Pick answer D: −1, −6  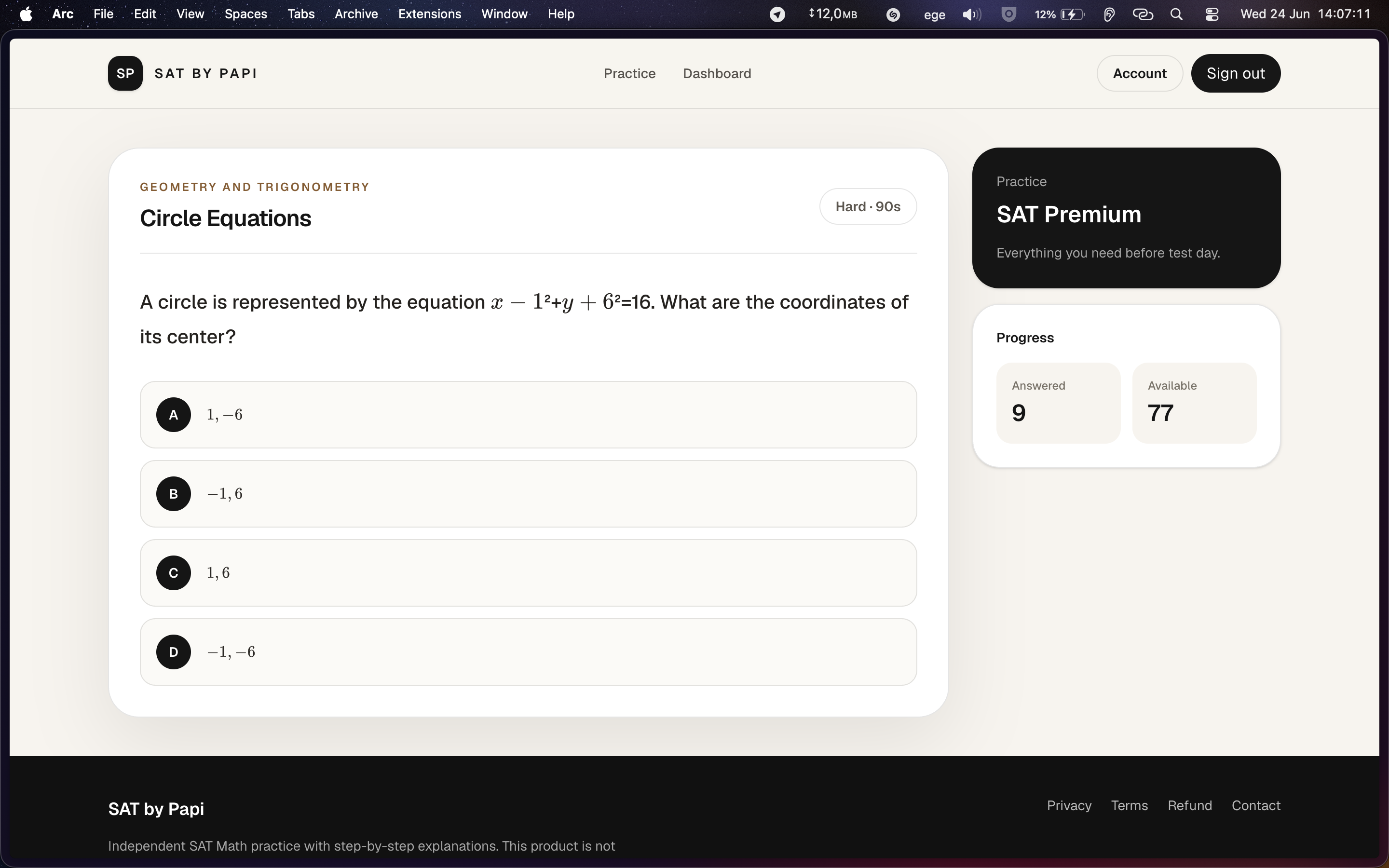click(x=528, y=651)
